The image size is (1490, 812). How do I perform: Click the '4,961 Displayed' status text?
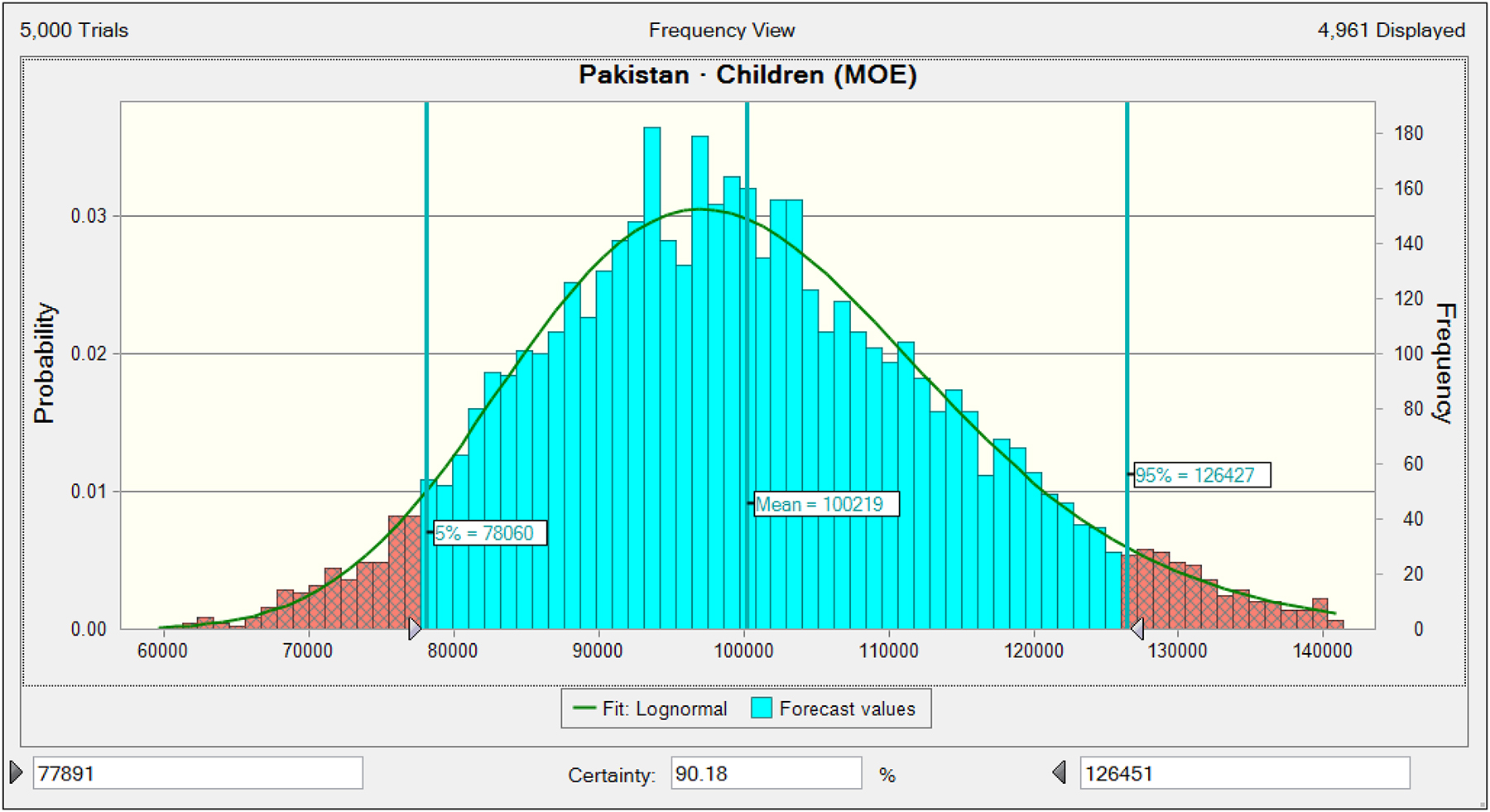pos(1391,31)
